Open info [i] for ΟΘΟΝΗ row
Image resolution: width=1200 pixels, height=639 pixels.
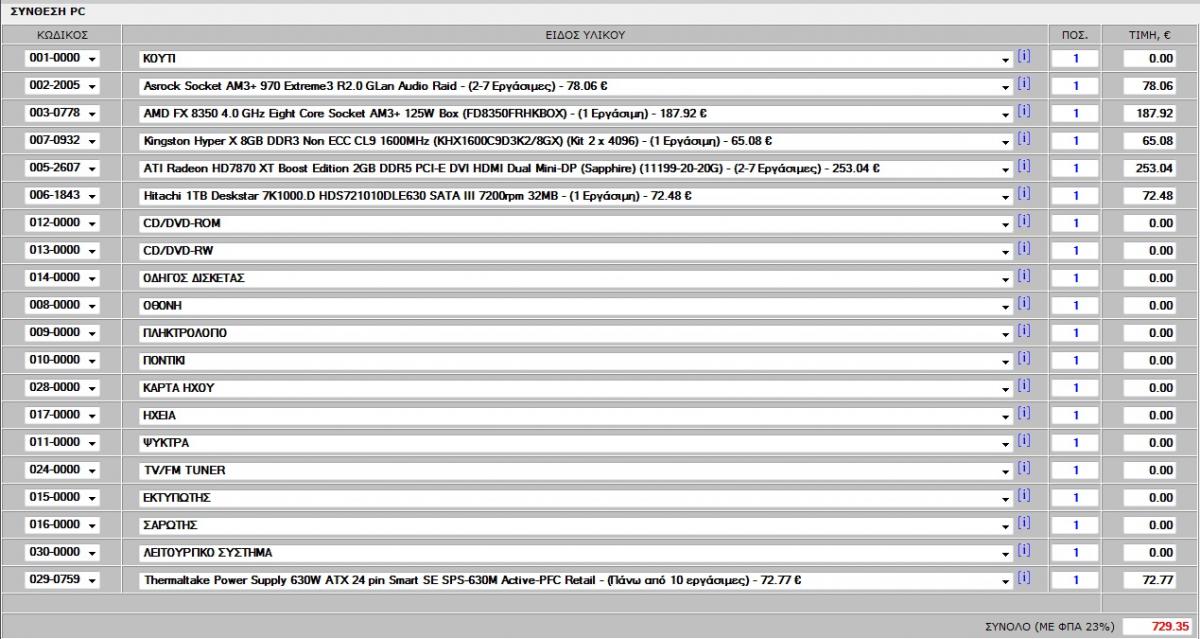pos(1023,304)
